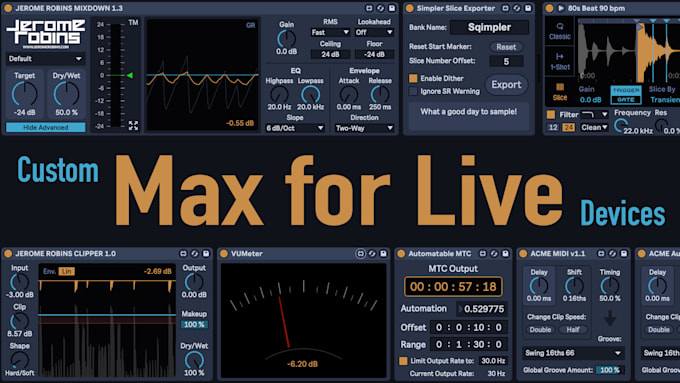Viewport: 680px width, 383px height.
Task: Adjust the Target knob at -24 dB
Action: tap(24, 94)
